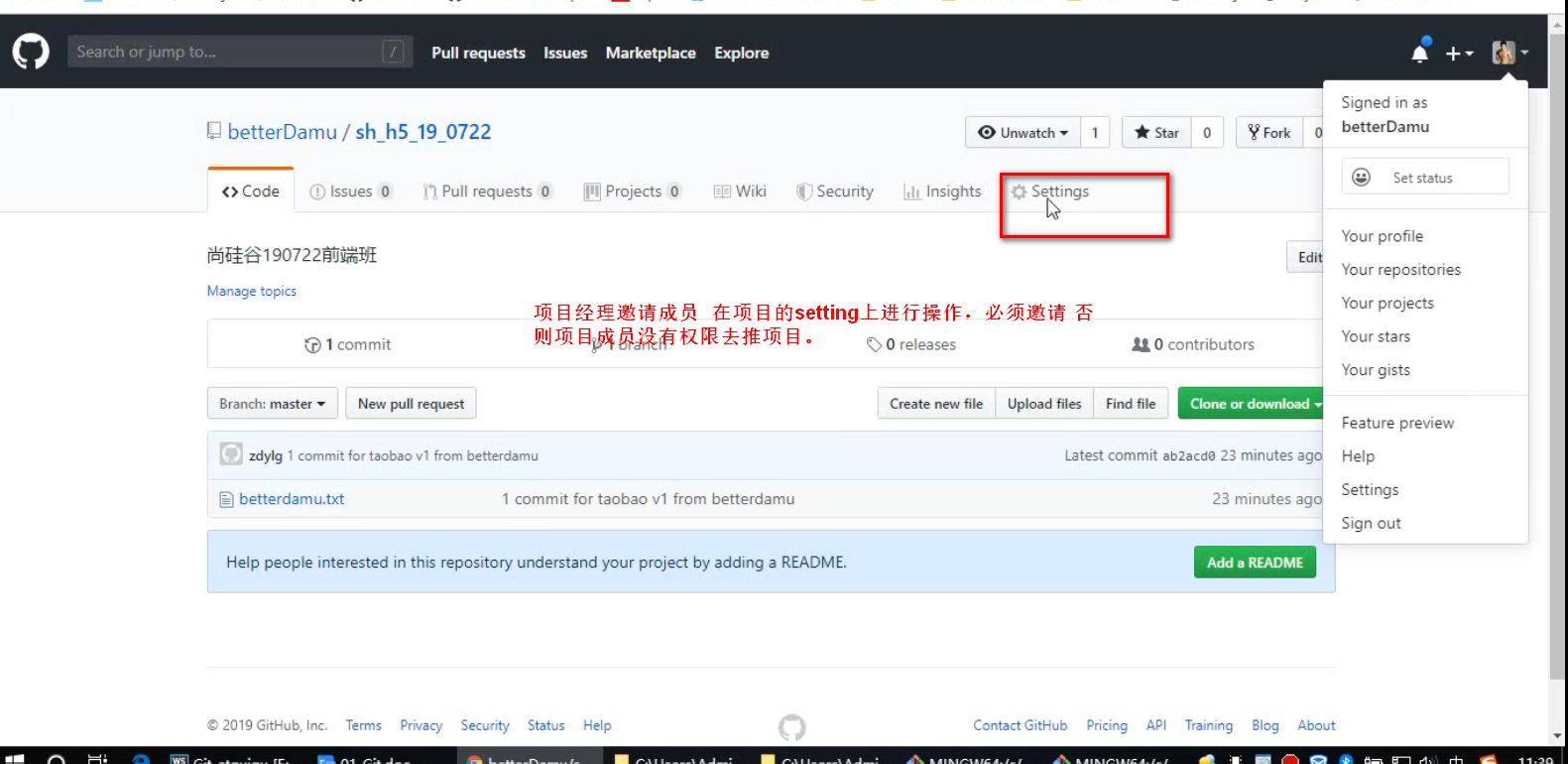Viewport: 1568px width, 764px height.
Task: Expand the Unwatch dropdown button
Action: [x=1023, y=132]
